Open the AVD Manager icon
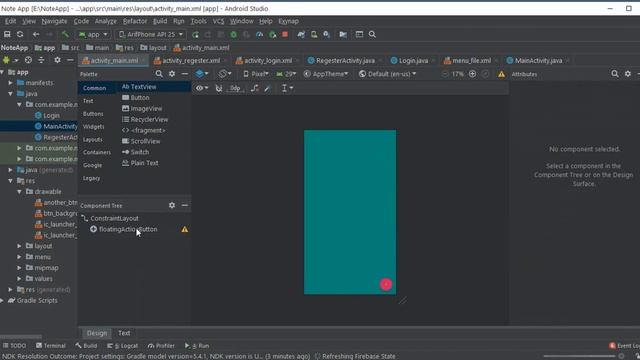This screenshot has height=360, width=640. [x=314, y=35]
